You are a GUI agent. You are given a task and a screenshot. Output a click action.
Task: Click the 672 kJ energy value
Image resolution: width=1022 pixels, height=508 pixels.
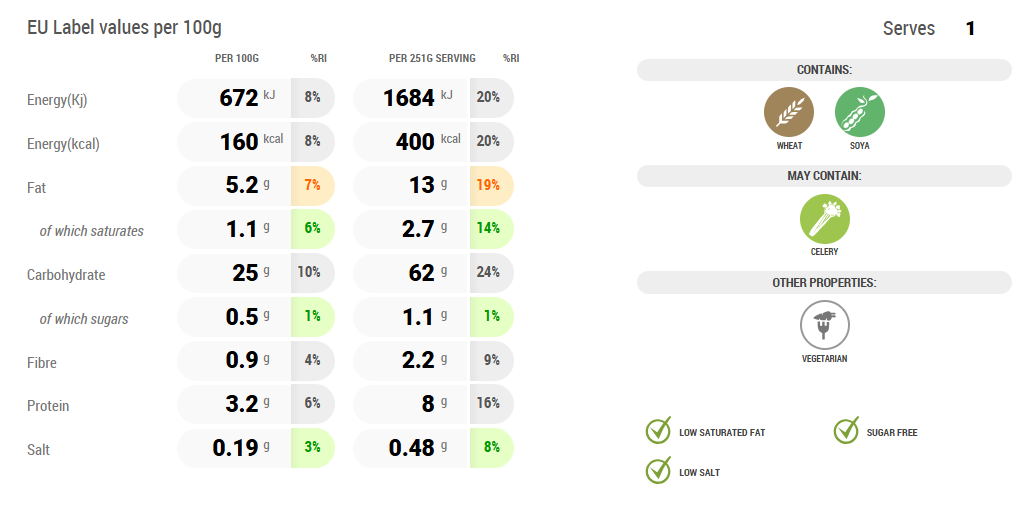pyautogui.click(x=238, y=98)
